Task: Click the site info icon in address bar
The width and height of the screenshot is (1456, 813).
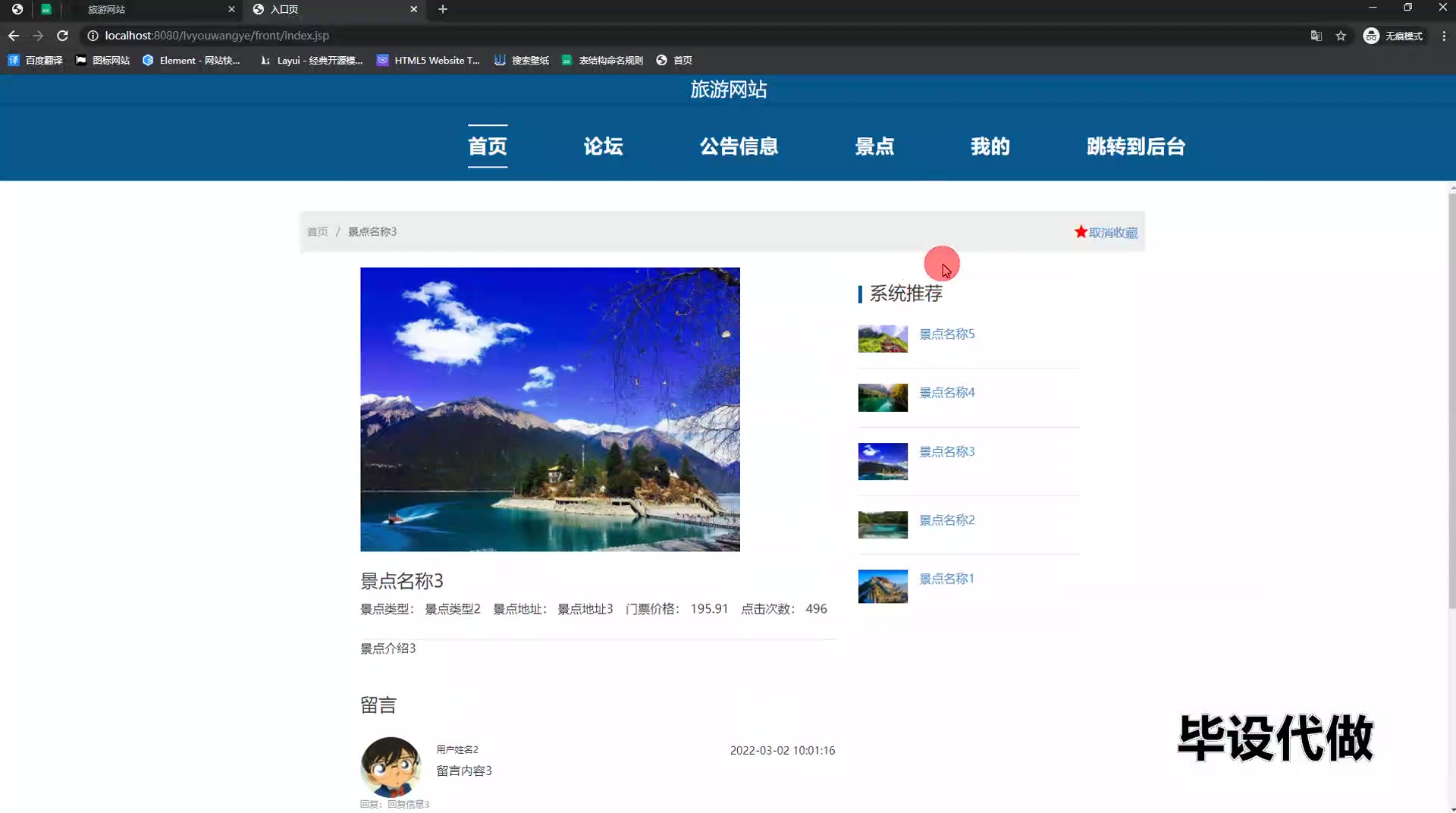Action: [x=93, y=36]
